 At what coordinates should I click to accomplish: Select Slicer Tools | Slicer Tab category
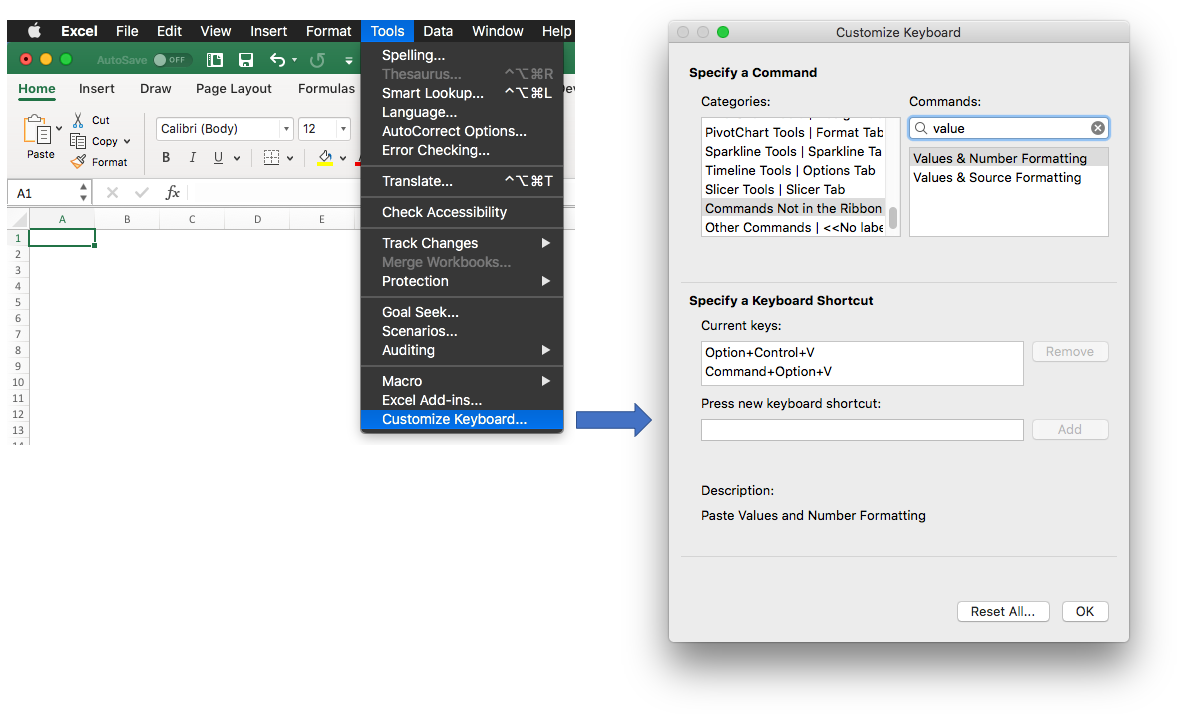point(793,189)
